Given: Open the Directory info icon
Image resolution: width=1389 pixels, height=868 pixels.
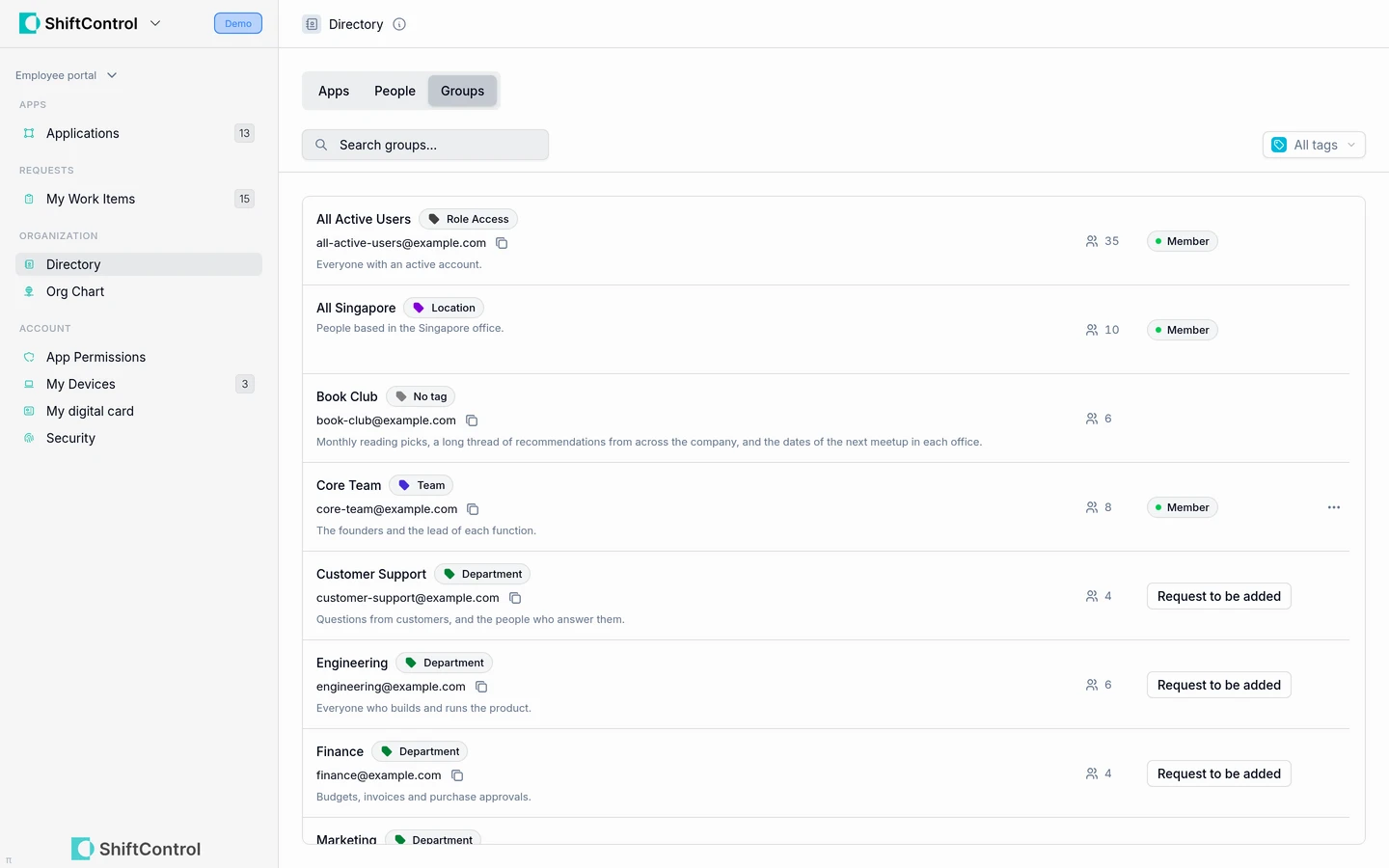Looking at the screenshot, I should click(x=399, y=24).
